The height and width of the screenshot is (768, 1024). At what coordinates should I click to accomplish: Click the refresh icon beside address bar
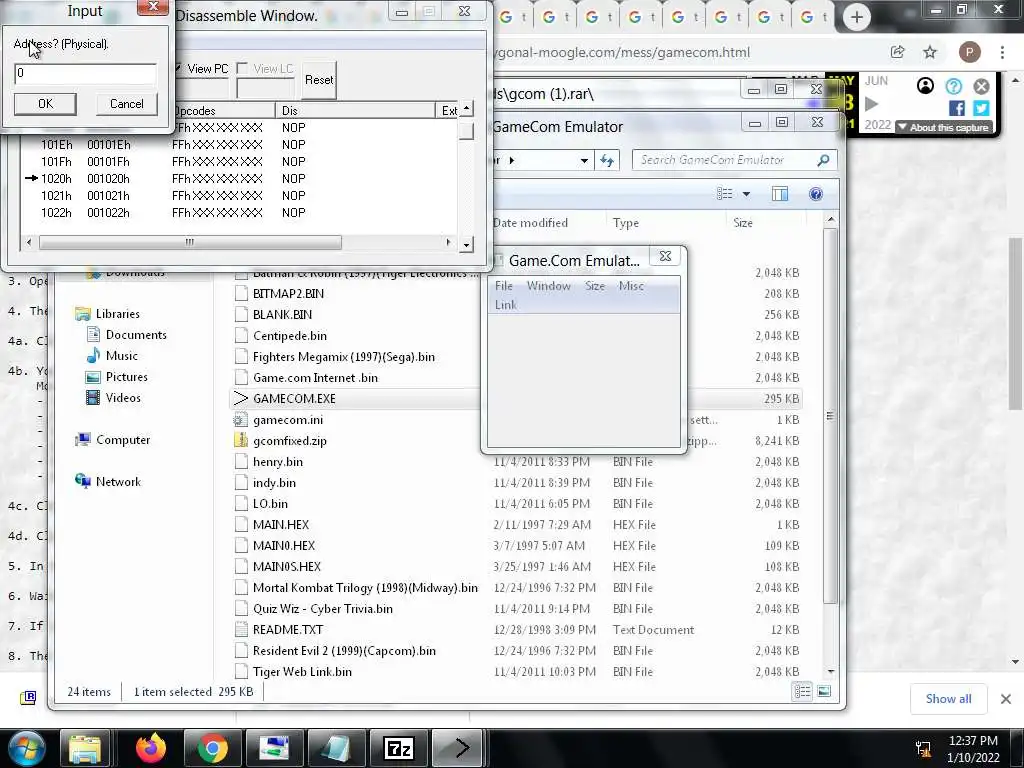tap(607, 160)
